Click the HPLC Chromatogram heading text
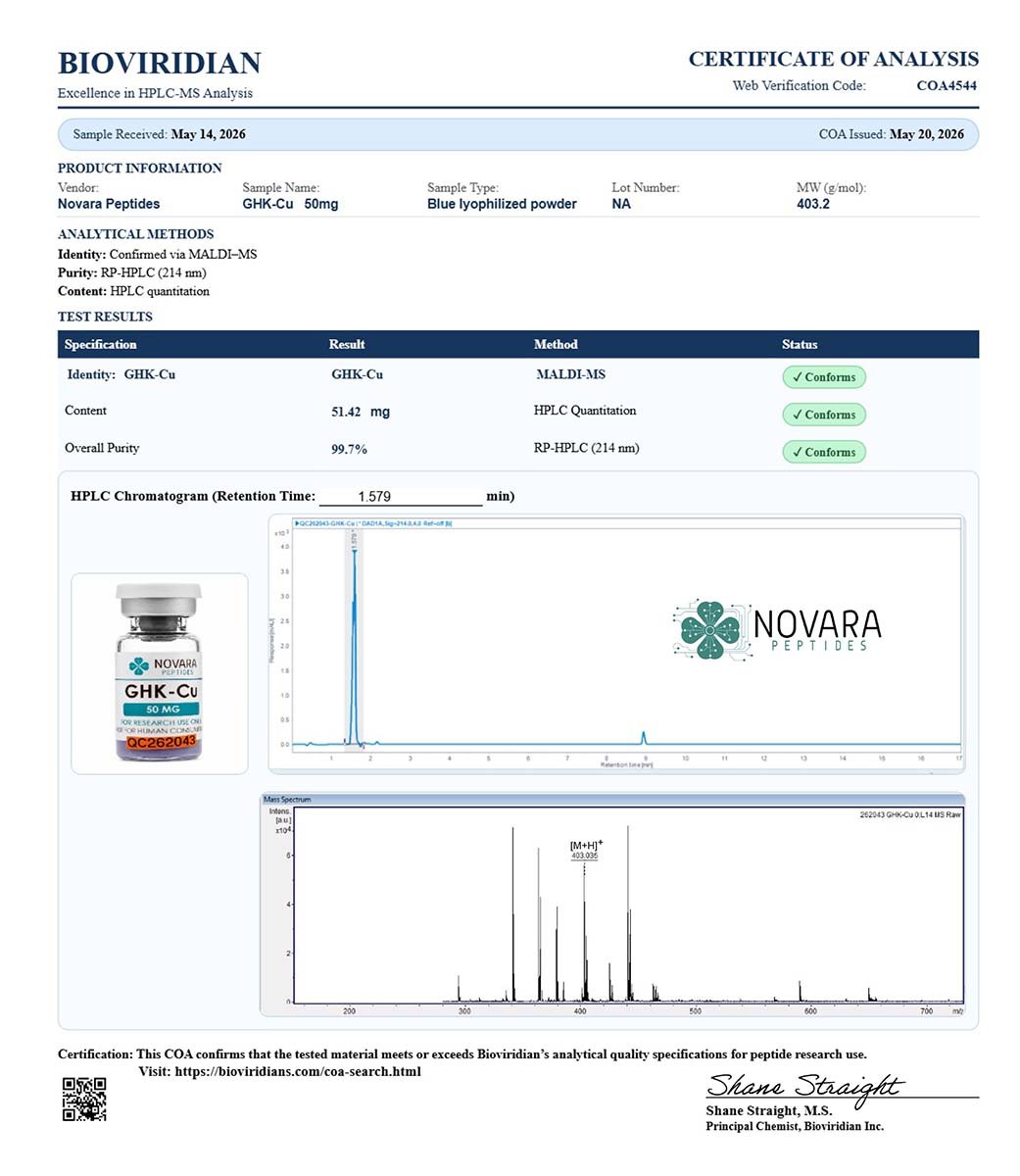 click(193, 496)
